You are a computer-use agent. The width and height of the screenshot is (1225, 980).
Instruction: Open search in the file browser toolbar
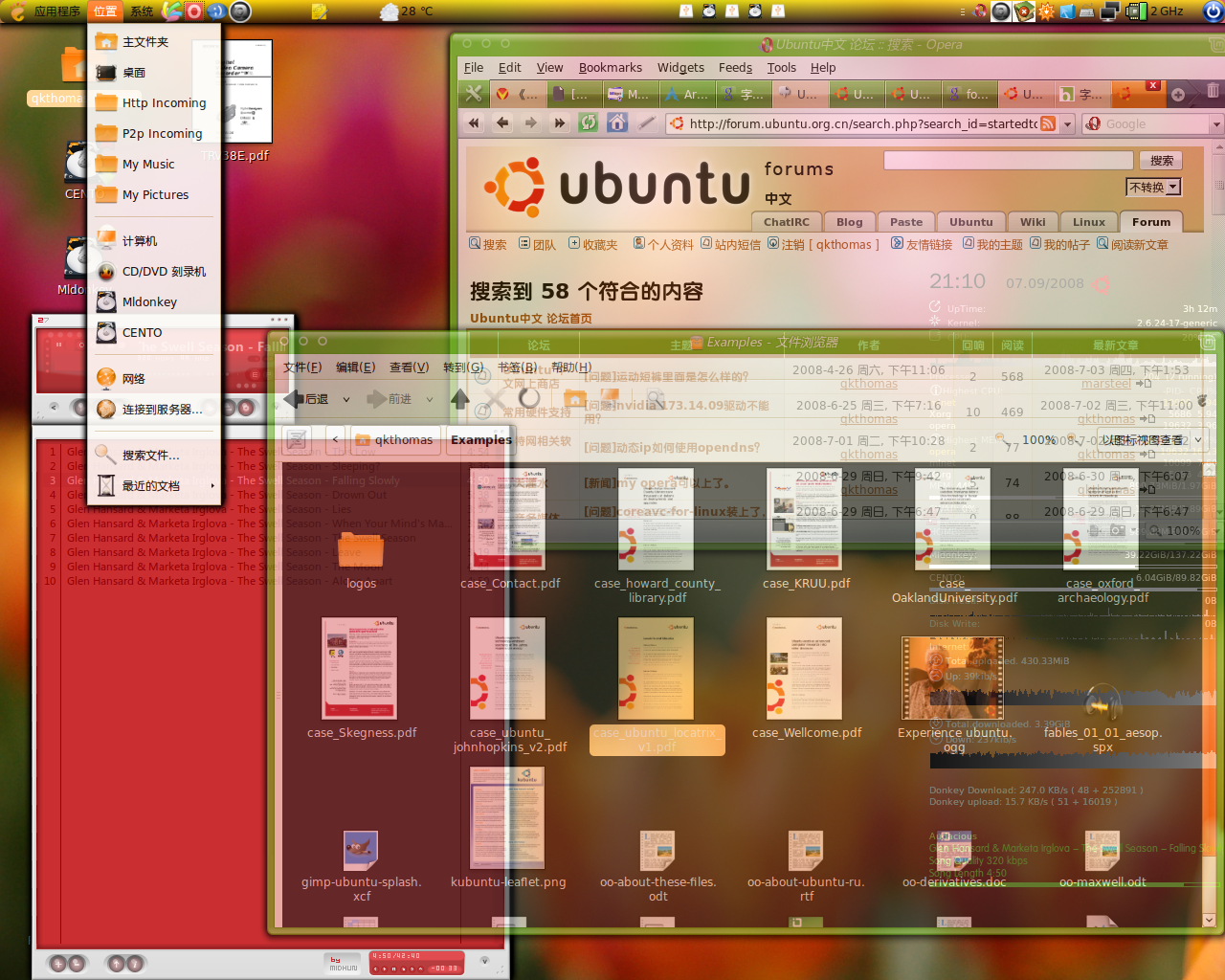(656, 399)
